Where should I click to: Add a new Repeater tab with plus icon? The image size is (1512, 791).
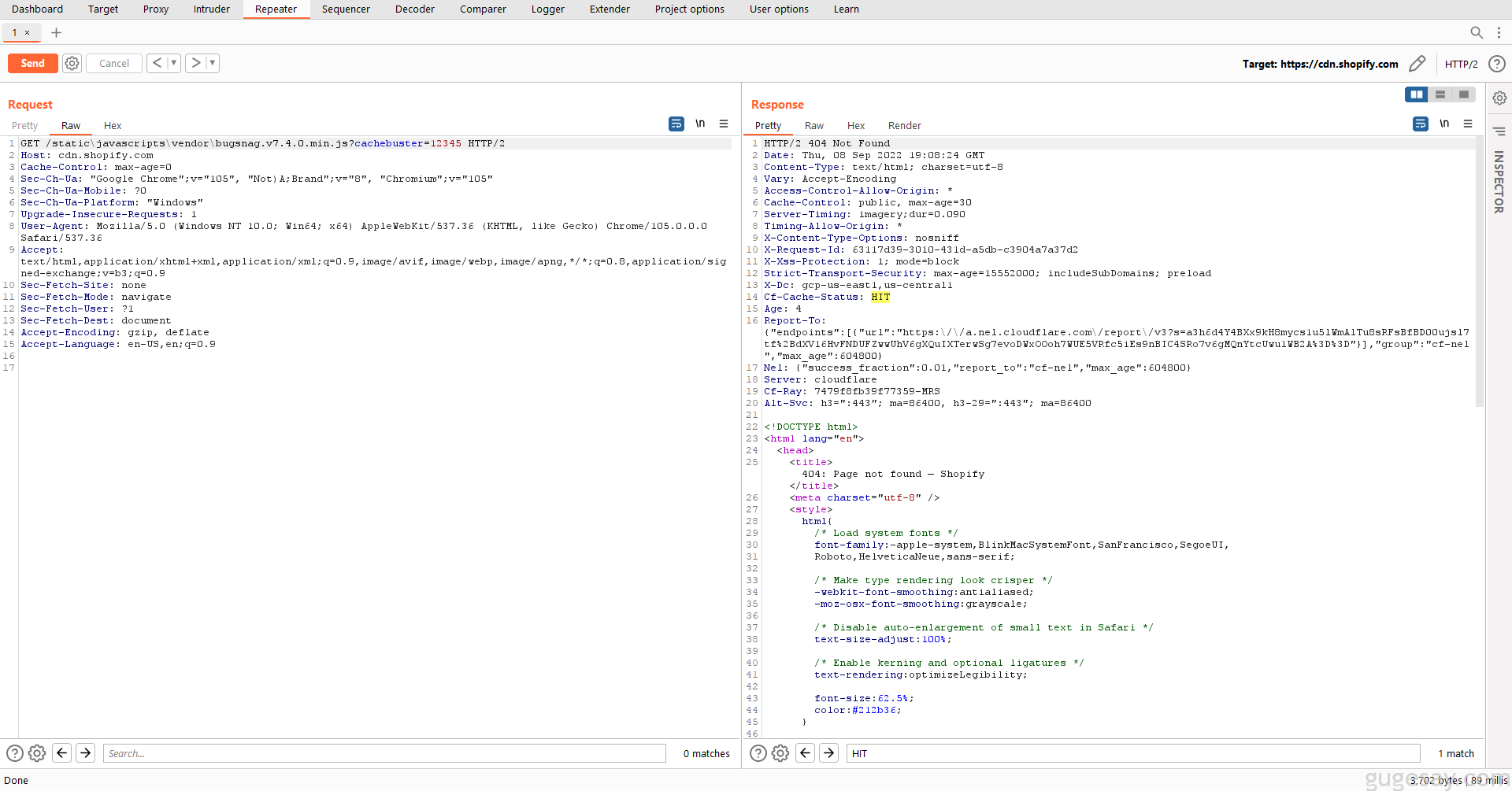pyautogui.click(x=56, y=32)
